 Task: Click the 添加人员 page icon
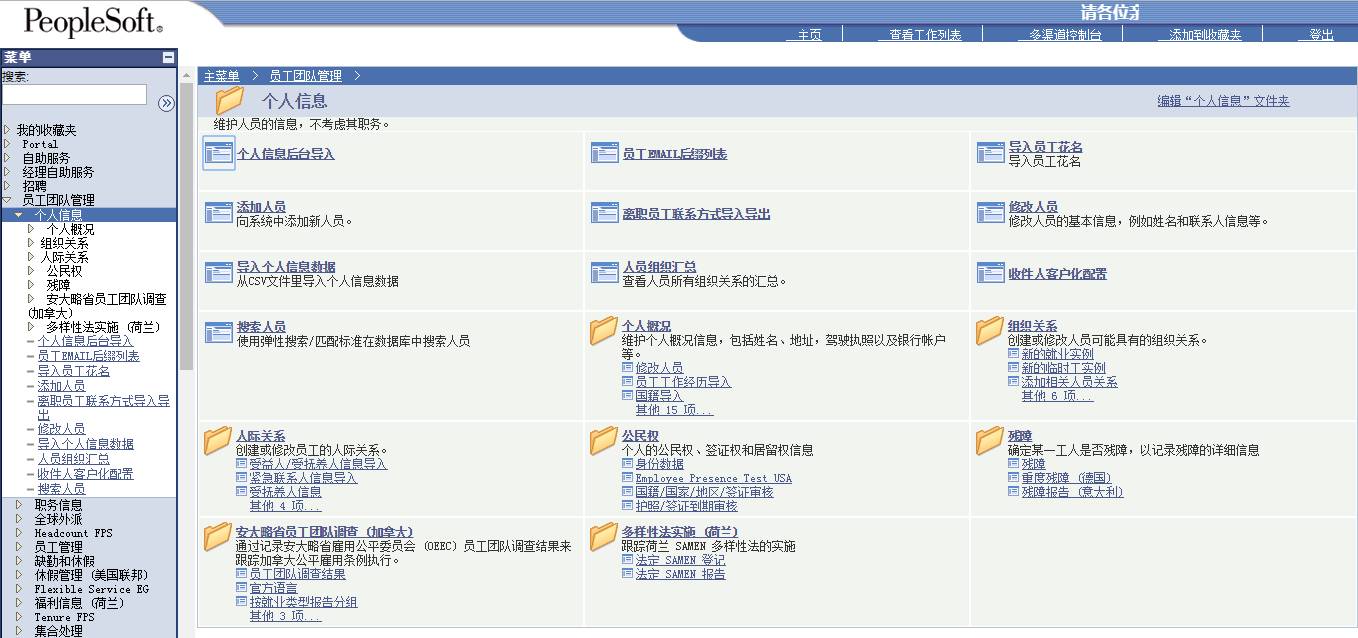(218, 212)
